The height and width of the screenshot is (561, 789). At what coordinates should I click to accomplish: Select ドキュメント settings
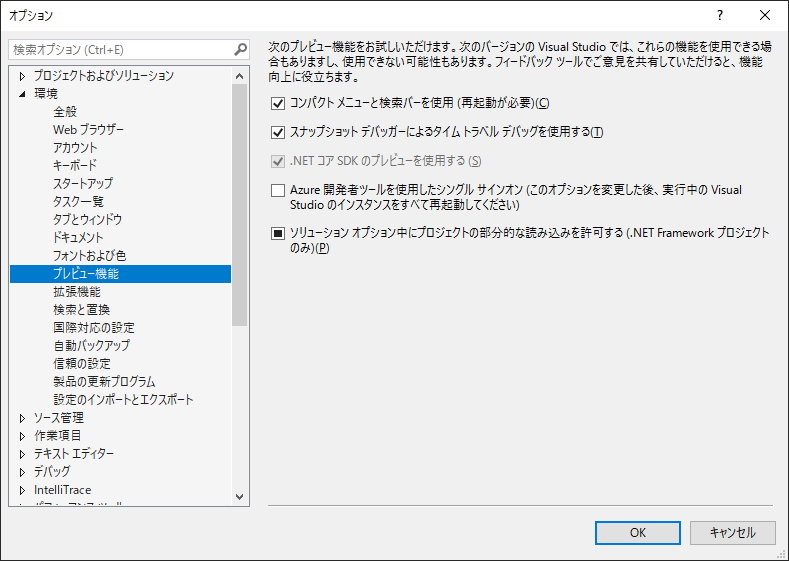click(x=78, y=237)
